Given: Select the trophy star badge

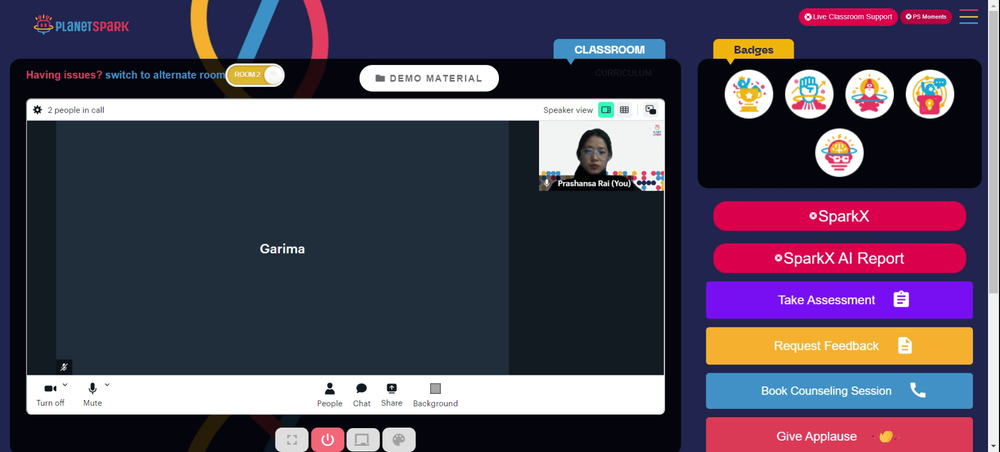Looking at the screenshot, I should [749, 94].
